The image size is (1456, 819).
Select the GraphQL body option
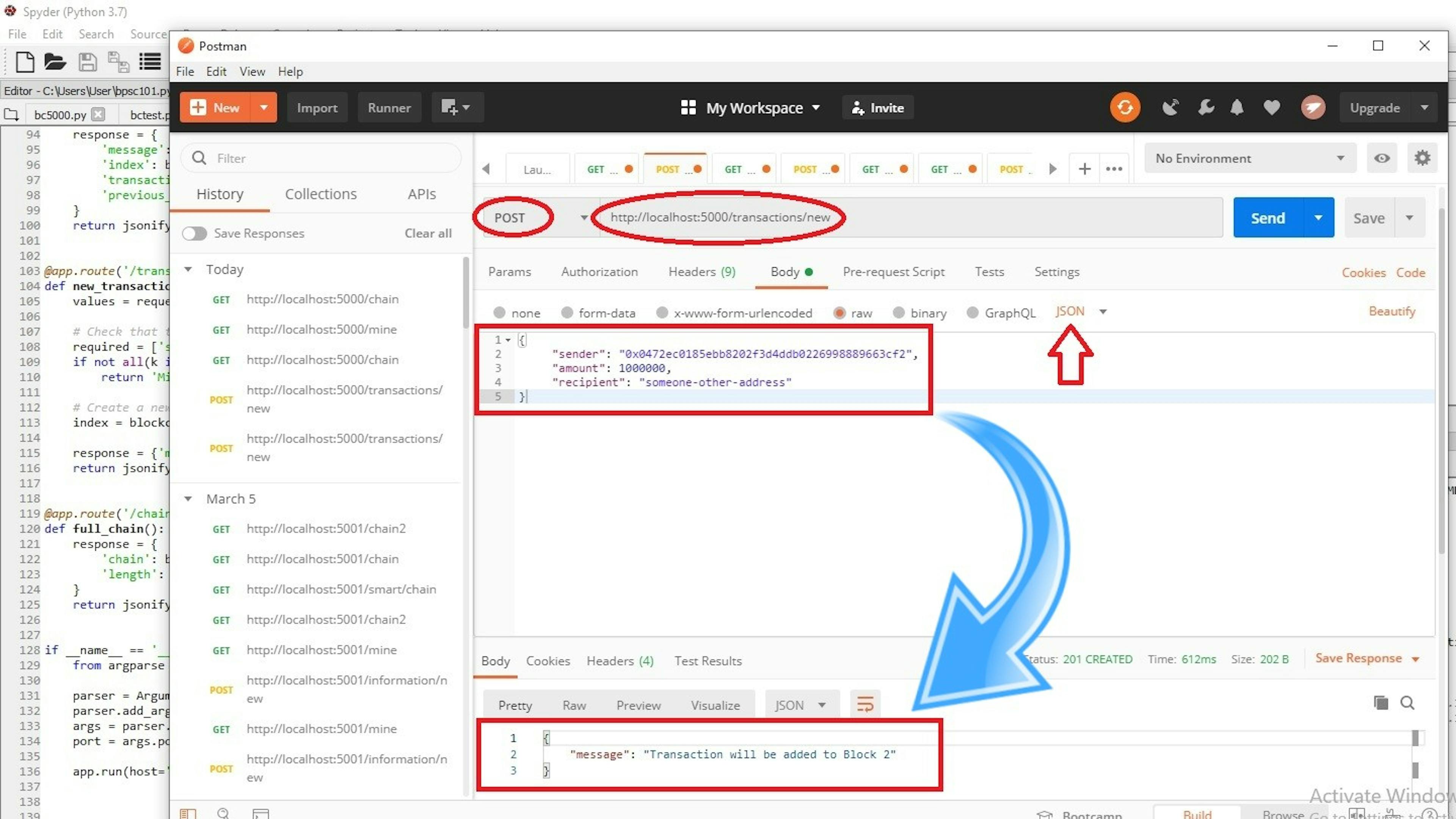[x=972, y=312]
